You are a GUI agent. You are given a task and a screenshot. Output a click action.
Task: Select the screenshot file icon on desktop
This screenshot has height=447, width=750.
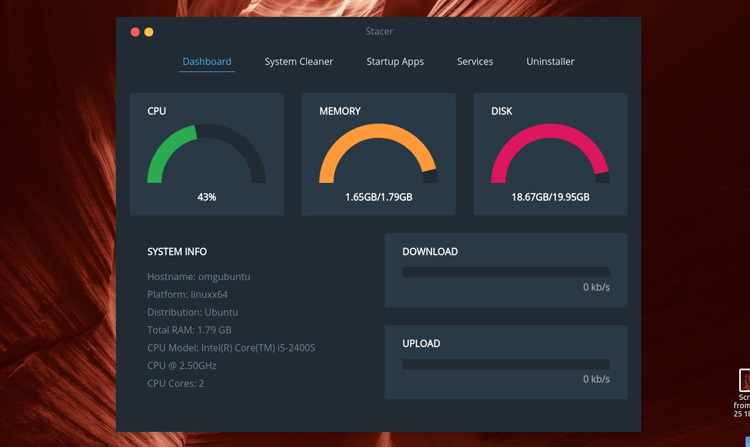(x=744, y=381)
